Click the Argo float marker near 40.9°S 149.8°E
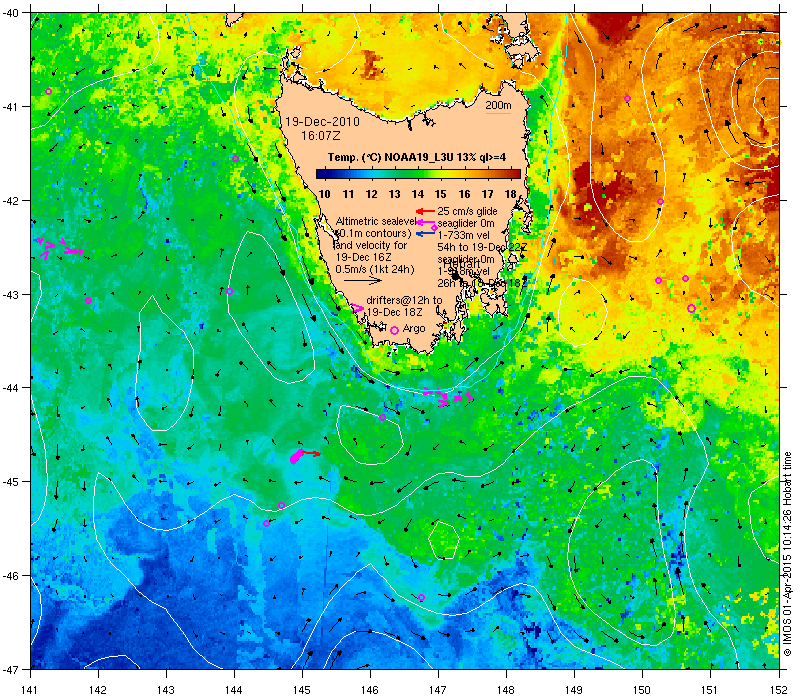Viewport: 800px width, 700px height. pos(628,98)
